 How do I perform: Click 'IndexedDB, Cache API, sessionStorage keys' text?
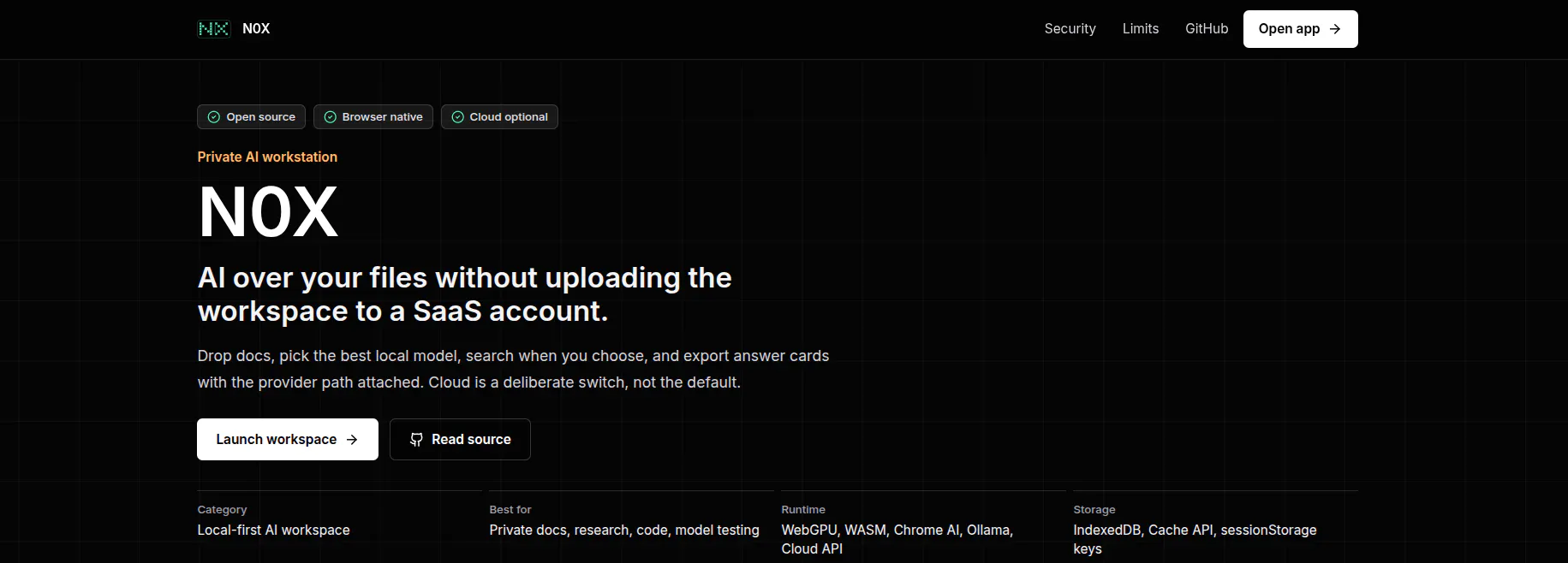pyautogui.click(x=1195, y=539)
